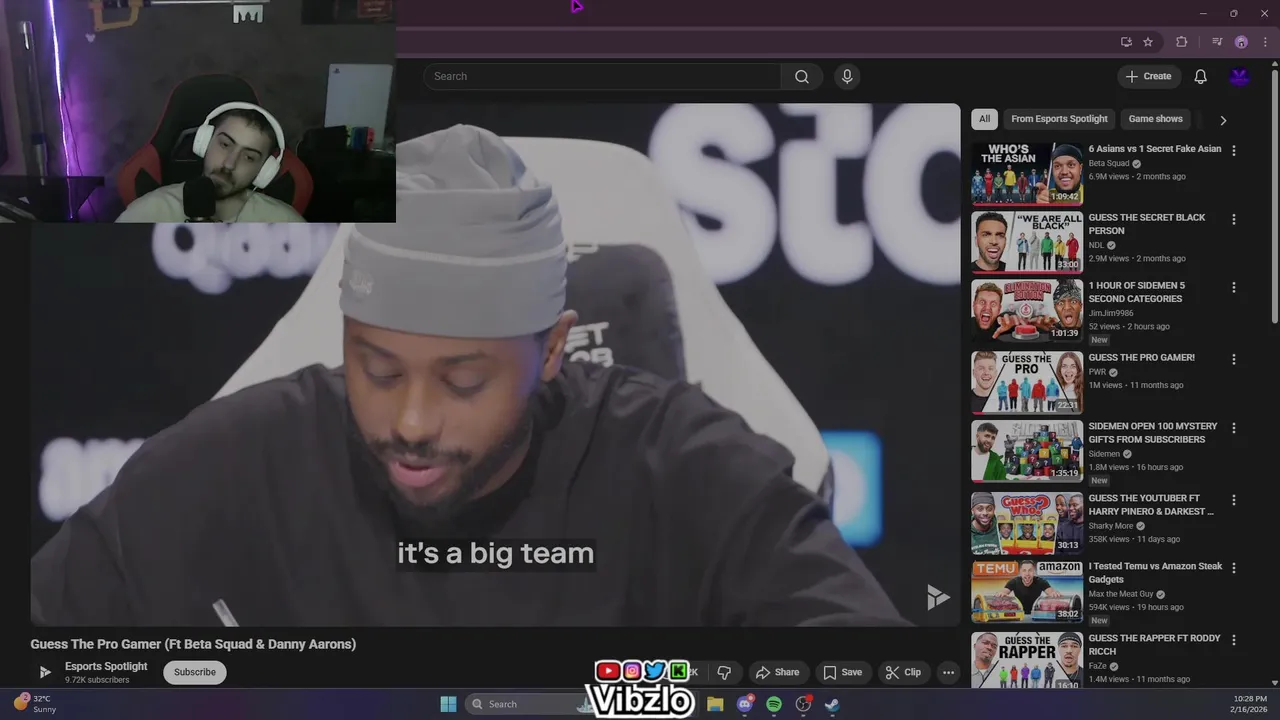Open options for "GUESS THE PRO GAMER!"
This screenshot has width=1280, height=720.
[1233, 359]
